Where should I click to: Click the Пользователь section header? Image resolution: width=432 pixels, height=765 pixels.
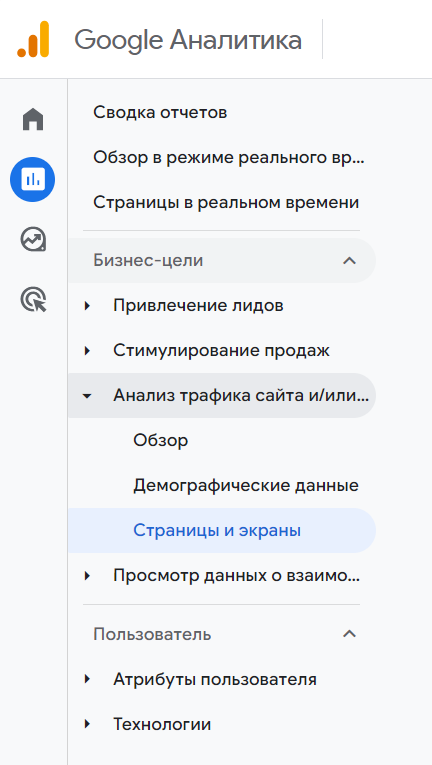[x=152, y=634]
